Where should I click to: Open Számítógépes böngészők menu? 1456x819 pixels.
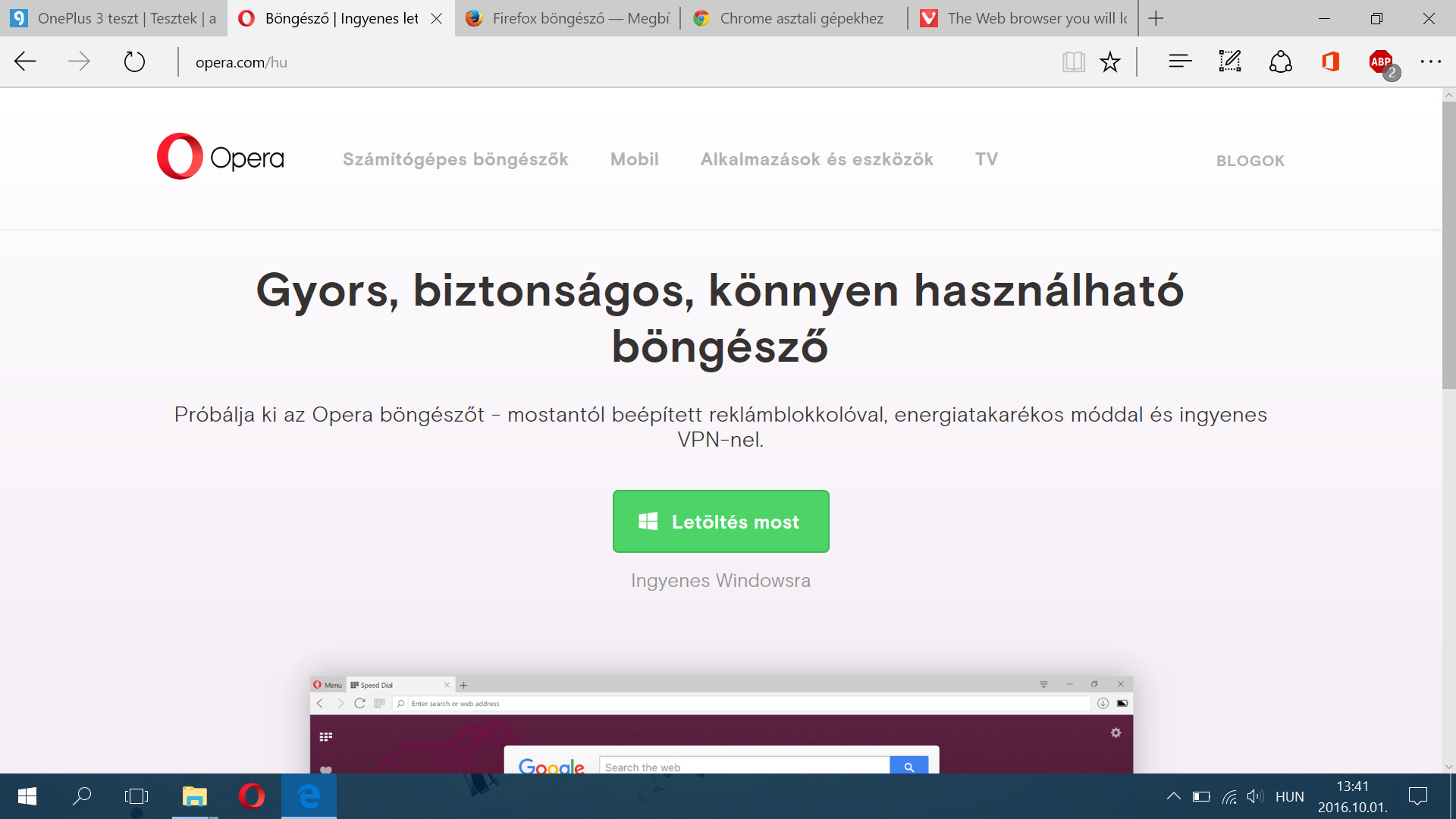click(x=455, y=159)
